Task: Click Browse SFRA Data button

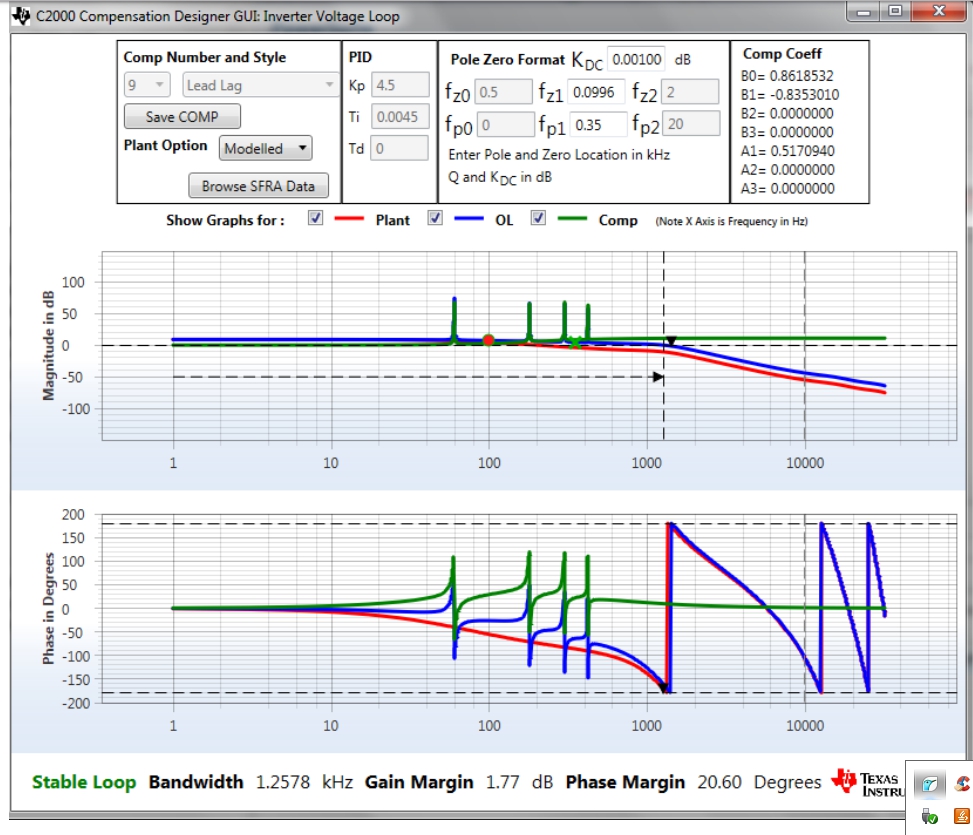Action: tap(258, 186)
